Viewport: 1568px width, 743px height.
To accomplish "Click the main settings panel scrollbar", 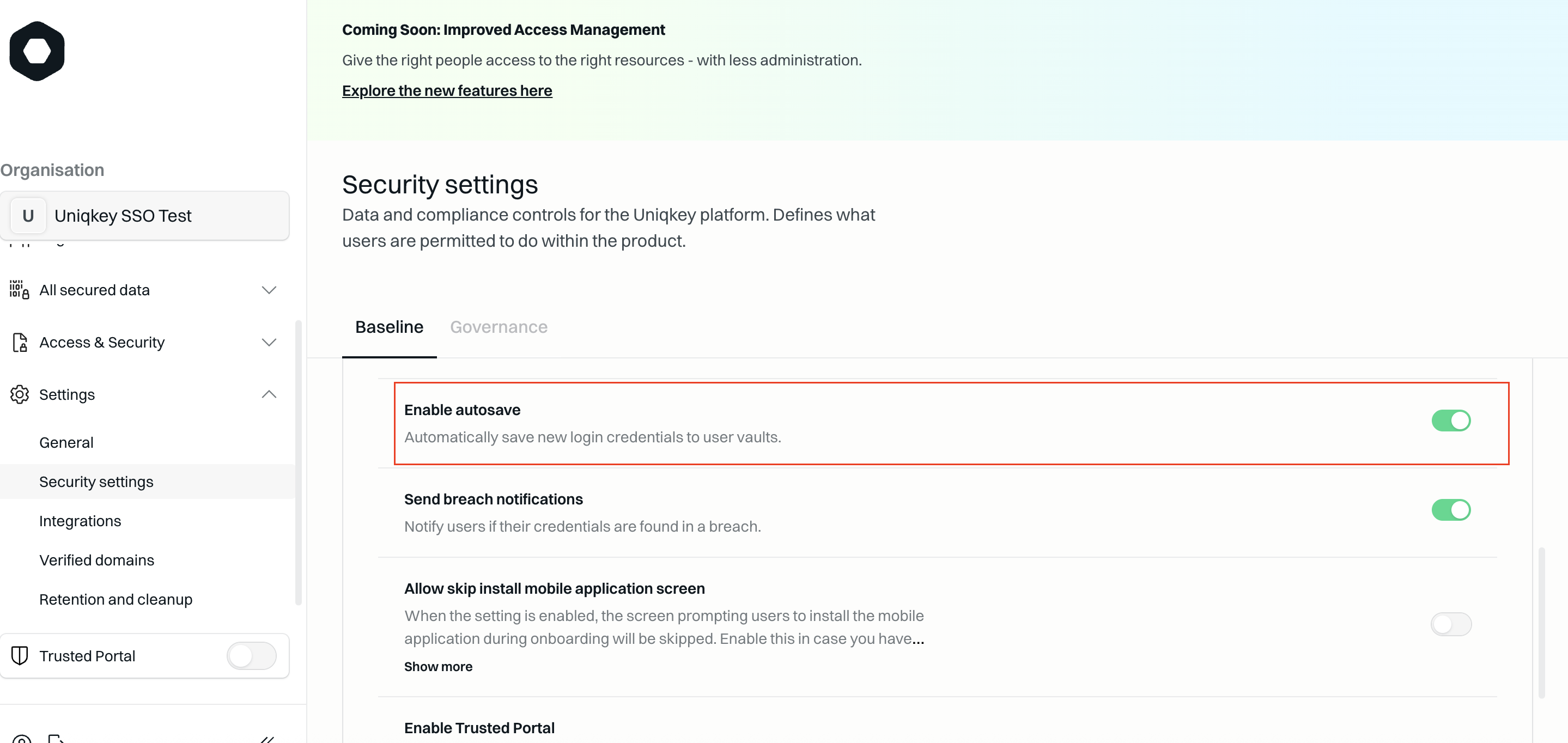I will [x=1542, y=623].
